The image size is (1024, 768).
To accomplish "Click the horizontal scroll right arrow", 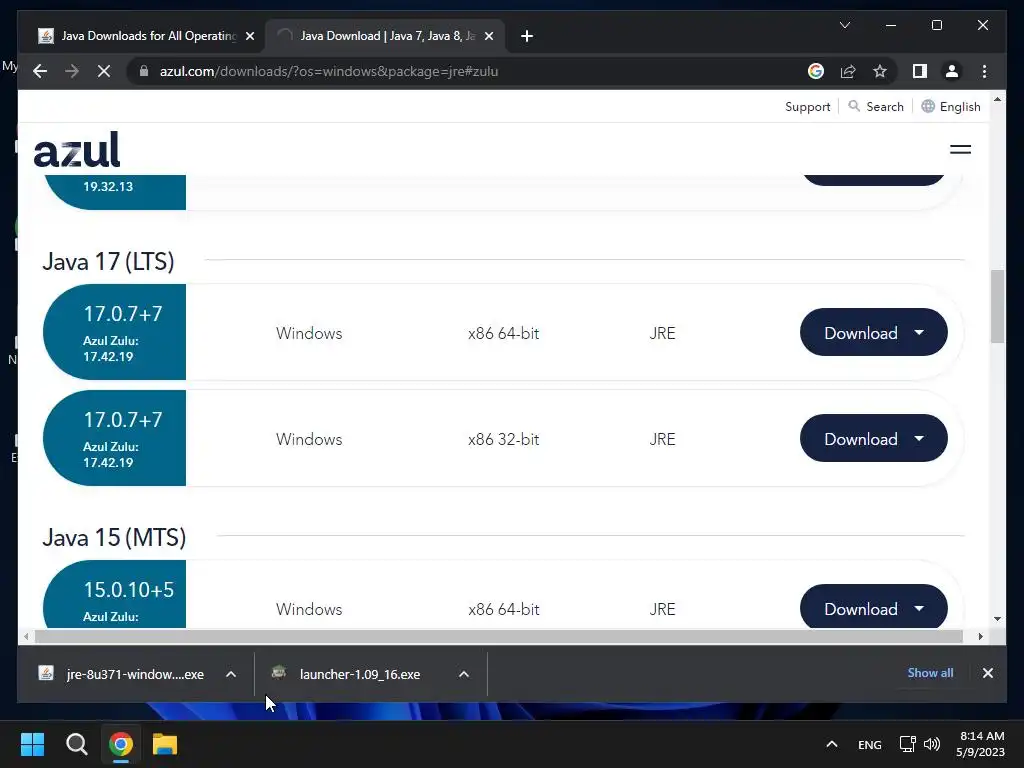I will 980,636.
